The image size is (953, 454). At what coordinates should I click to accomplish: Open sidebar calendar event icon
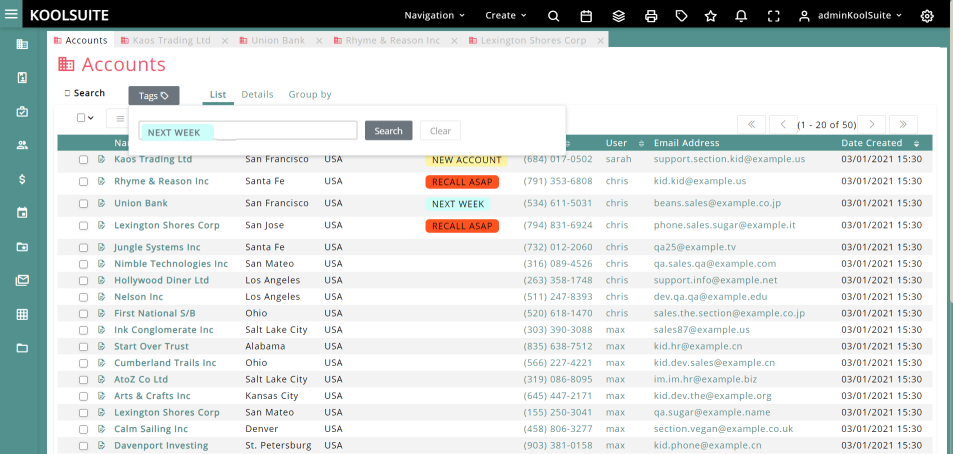pos(22,213)
